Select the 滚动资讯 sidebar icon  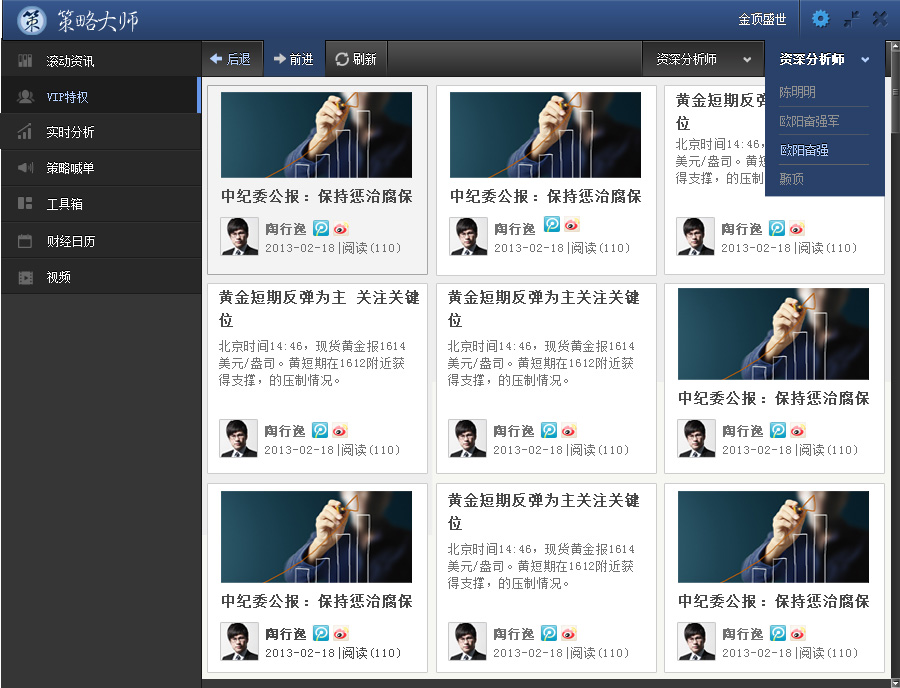coord(25,60)
